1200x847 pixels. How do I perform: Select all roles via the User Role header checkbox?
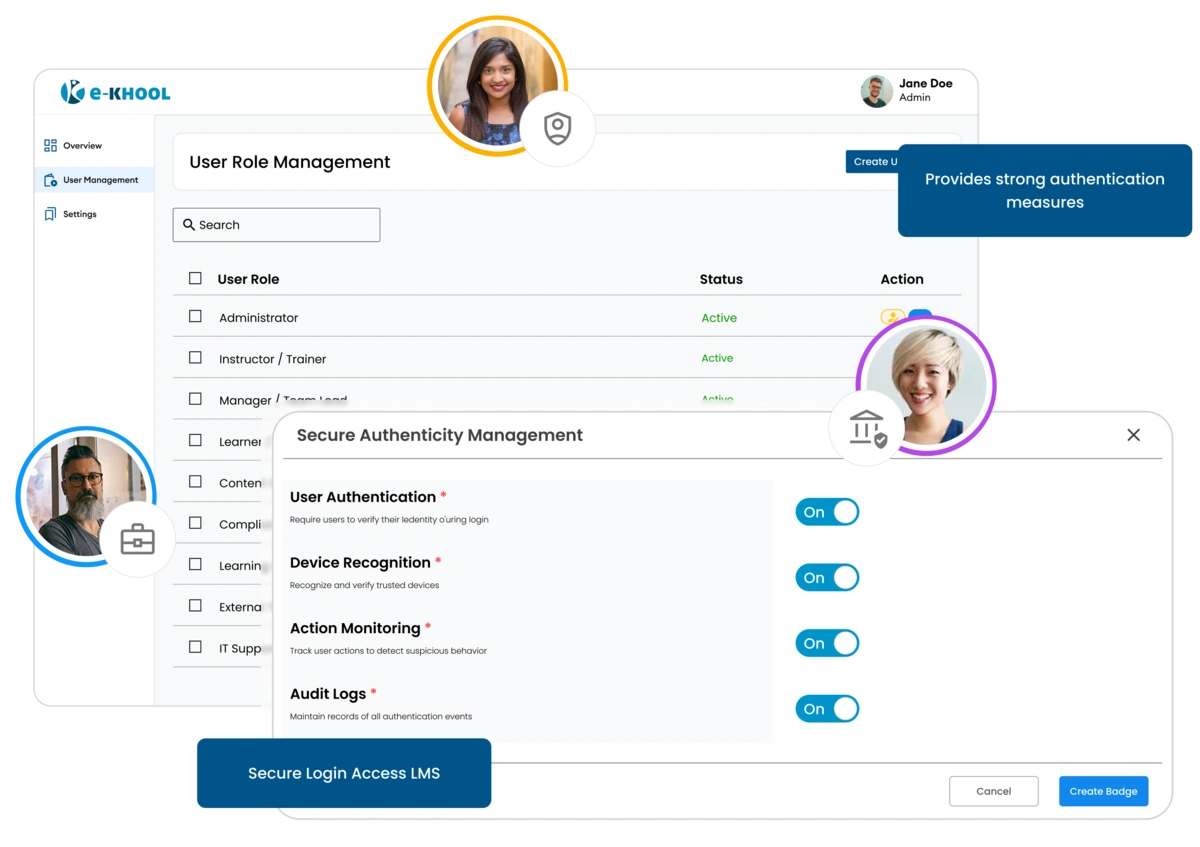click(x=195, y=278)
